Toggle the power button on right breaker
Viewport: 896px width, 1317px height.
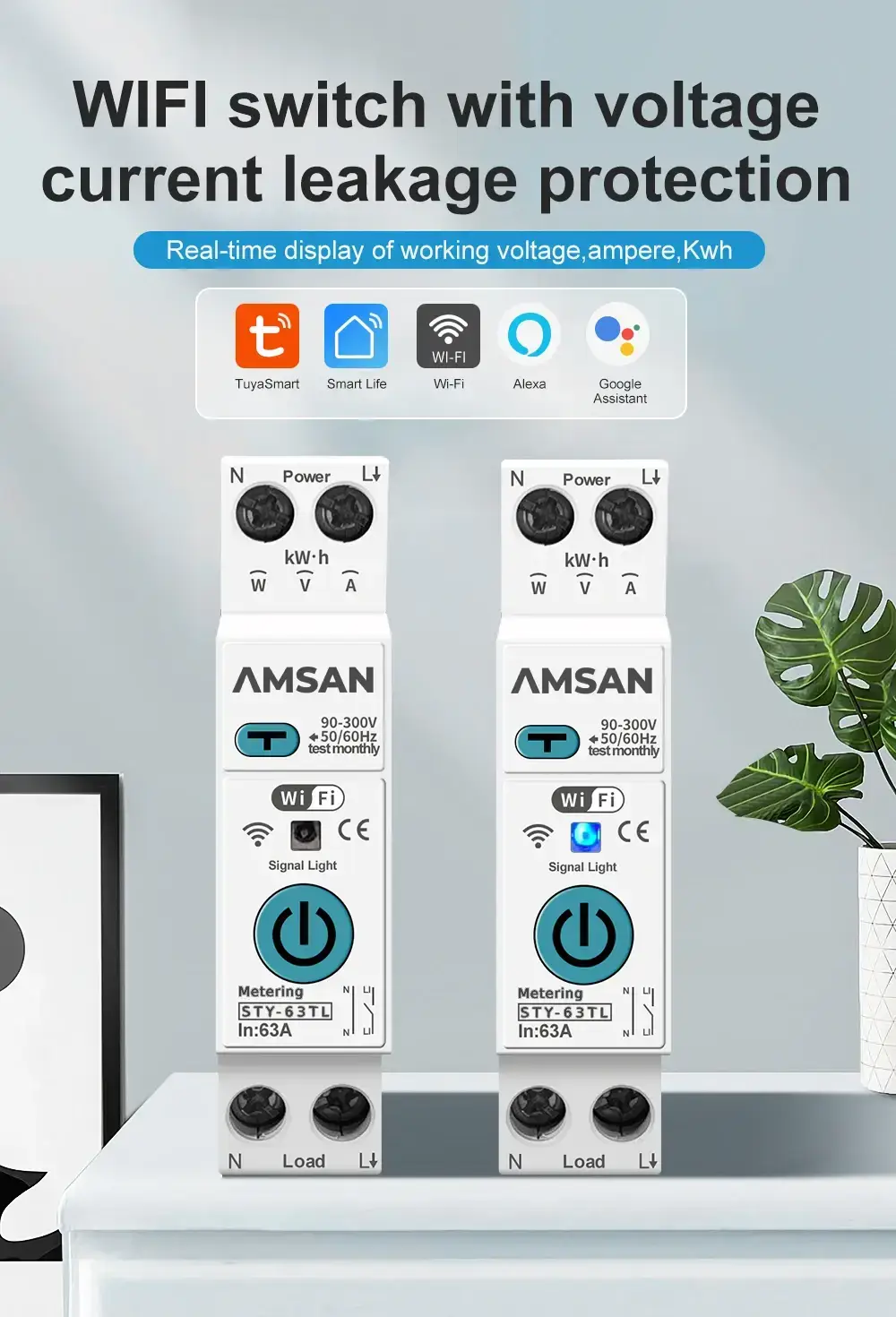point(584,935)
